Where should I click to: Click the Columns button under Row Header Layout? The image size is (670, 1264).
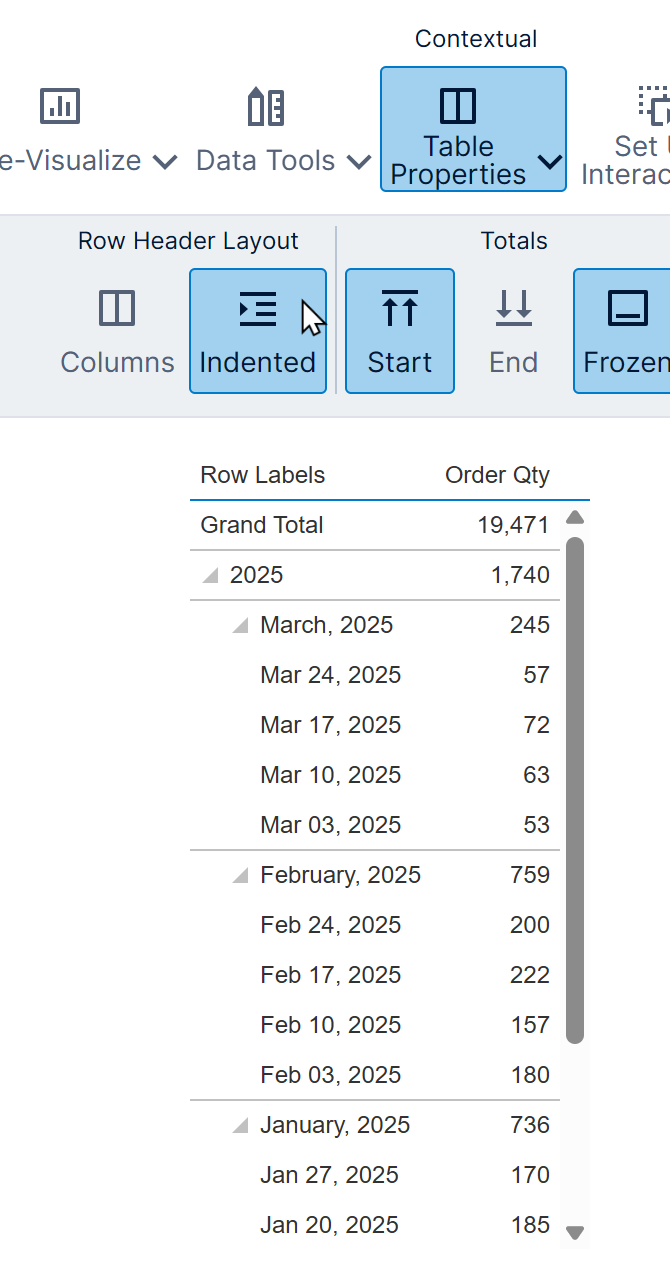116,330
